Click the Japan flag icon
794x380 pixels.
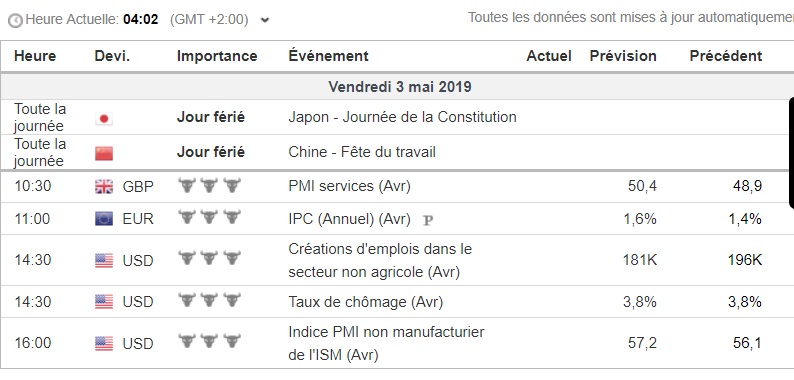[104, 119]
